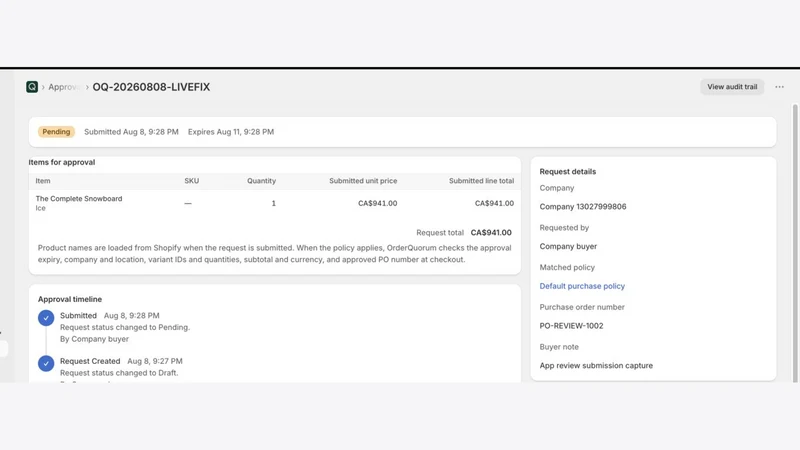Click the Submitted checkmark timeline icon
800x450 pixels.
point(46,318)
